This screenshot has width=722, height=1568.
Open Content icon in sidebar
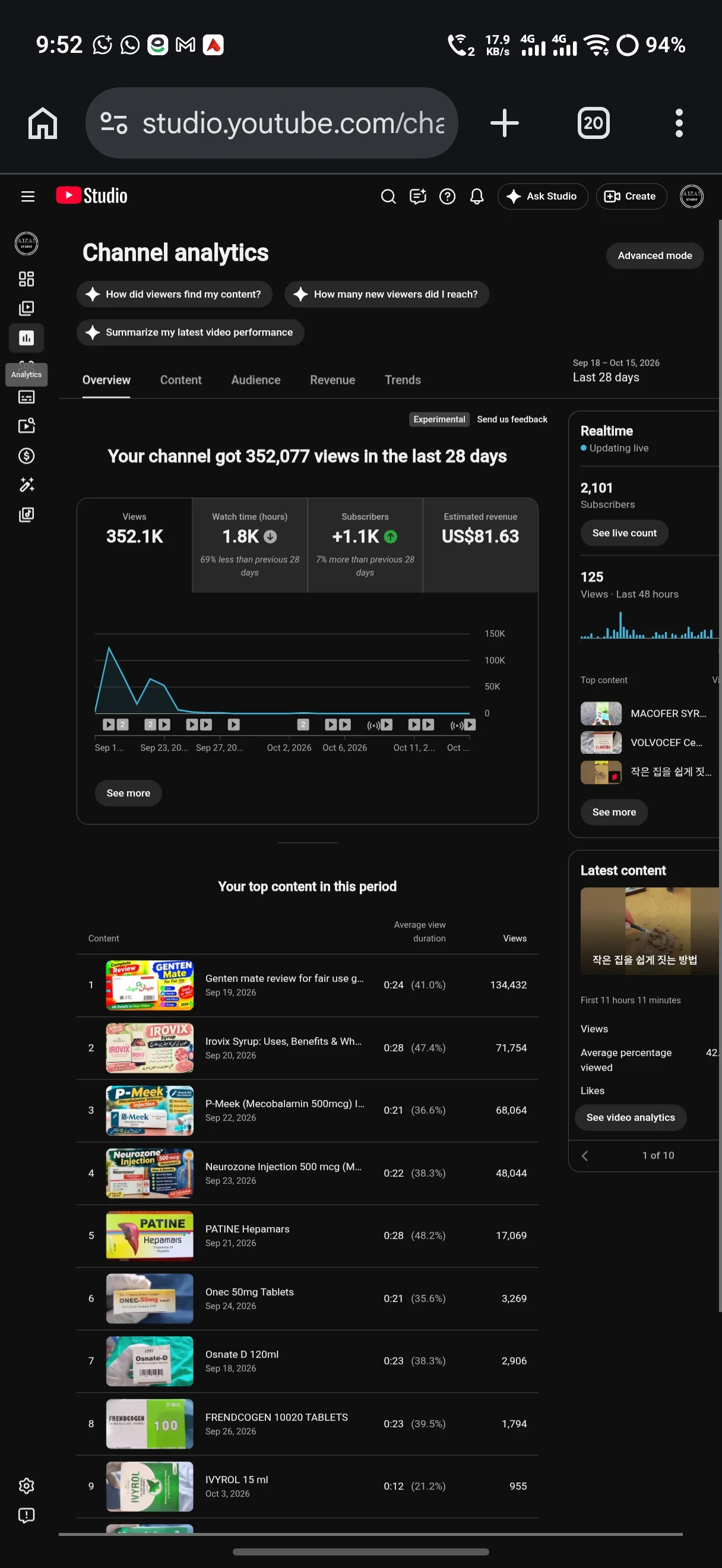[27, 308]
